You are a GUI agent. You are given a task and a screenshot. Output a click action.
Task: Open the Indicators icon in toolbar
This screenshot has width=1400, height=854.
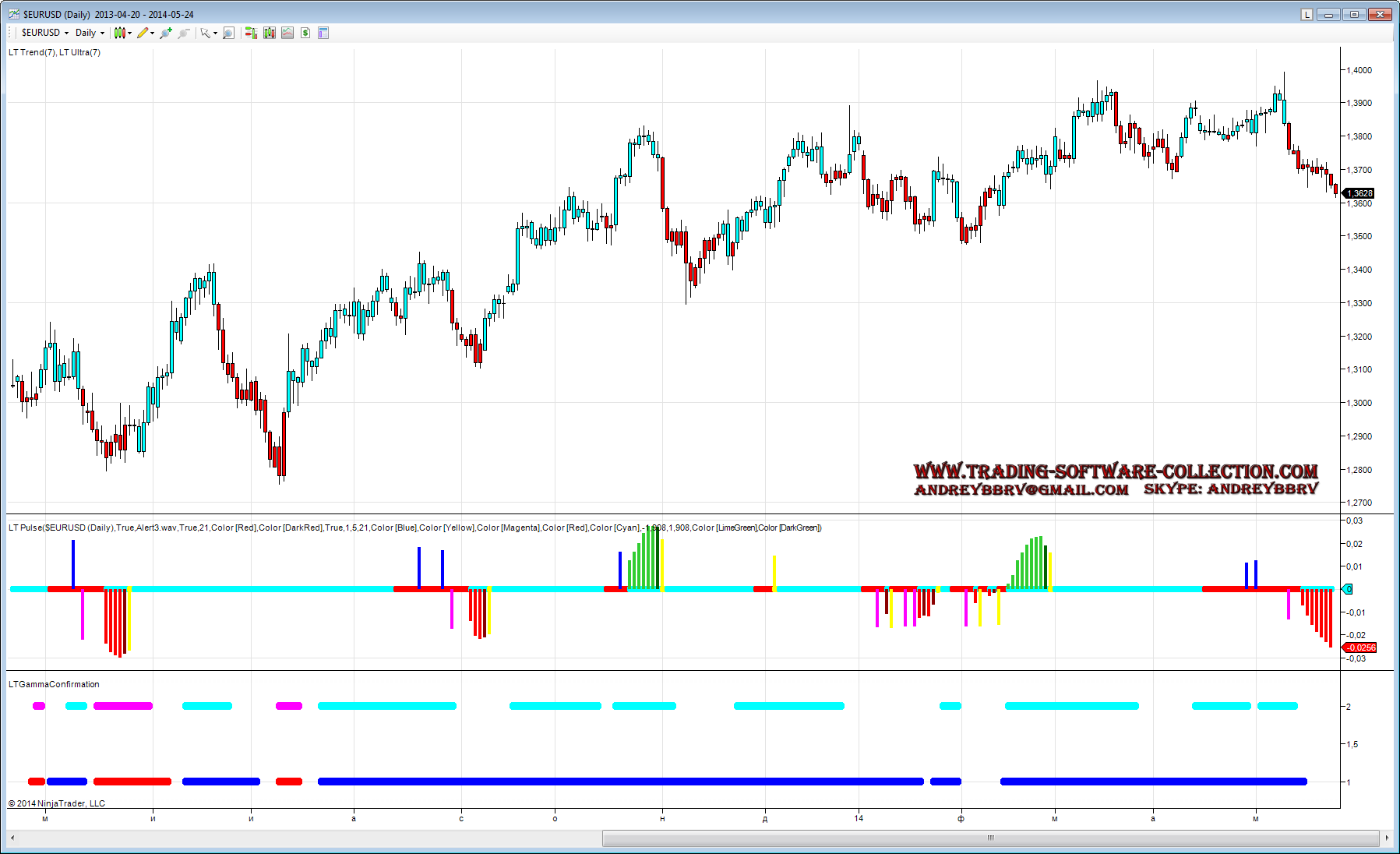coord(287,33)
